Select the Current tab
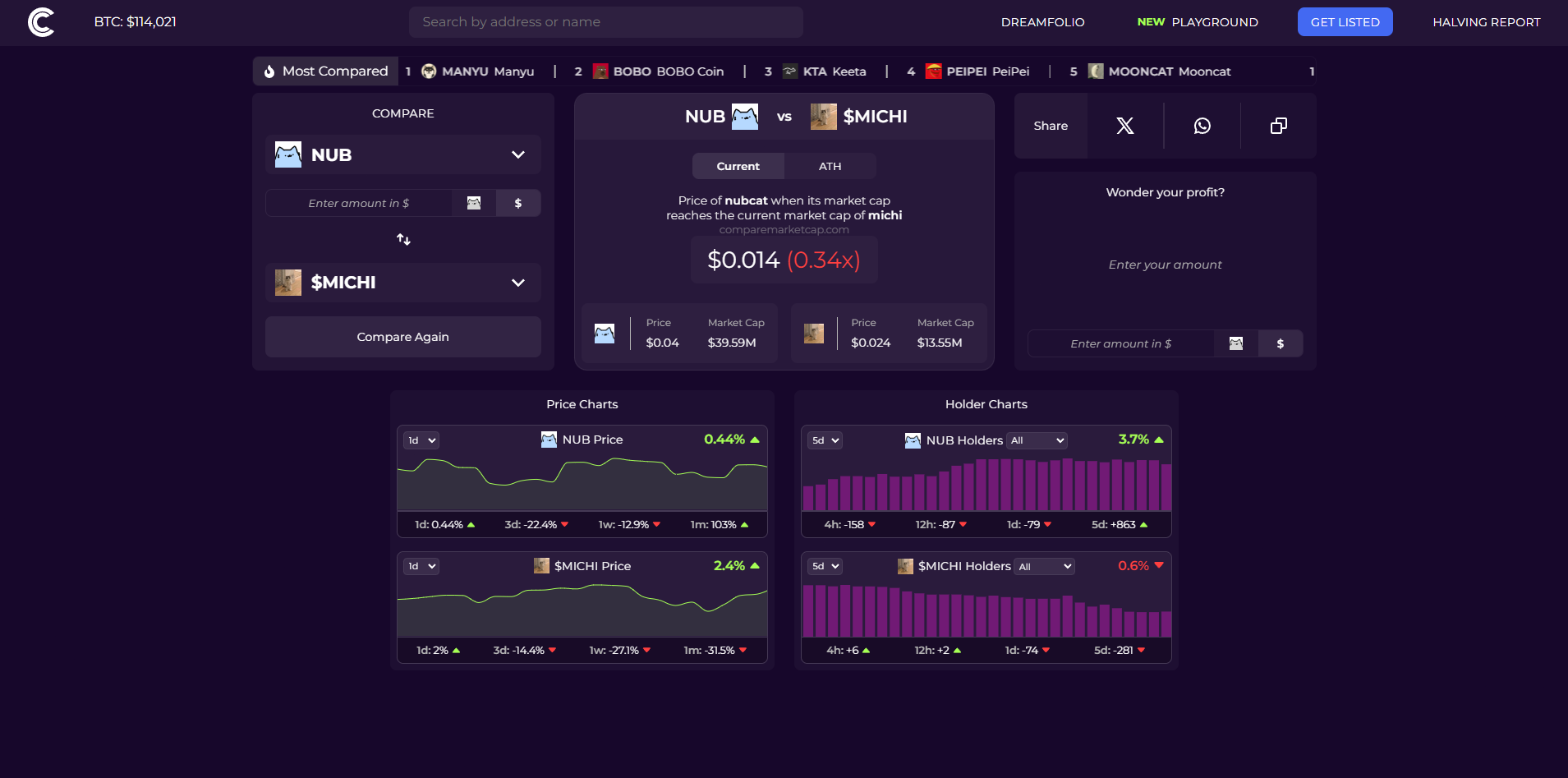This screenshot has height=778, width=1568. coord(738,166)
